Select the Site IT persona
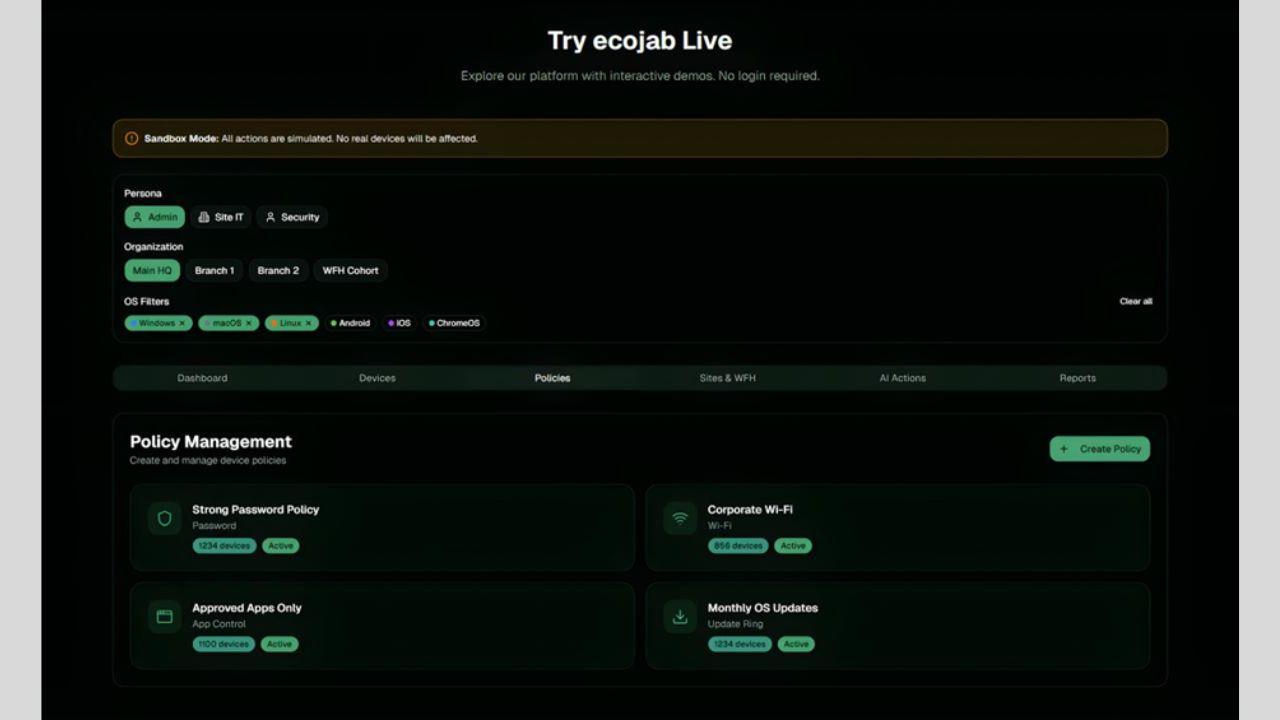The height and width of the screenshot is (720, 1280). [x=221, y=217]
